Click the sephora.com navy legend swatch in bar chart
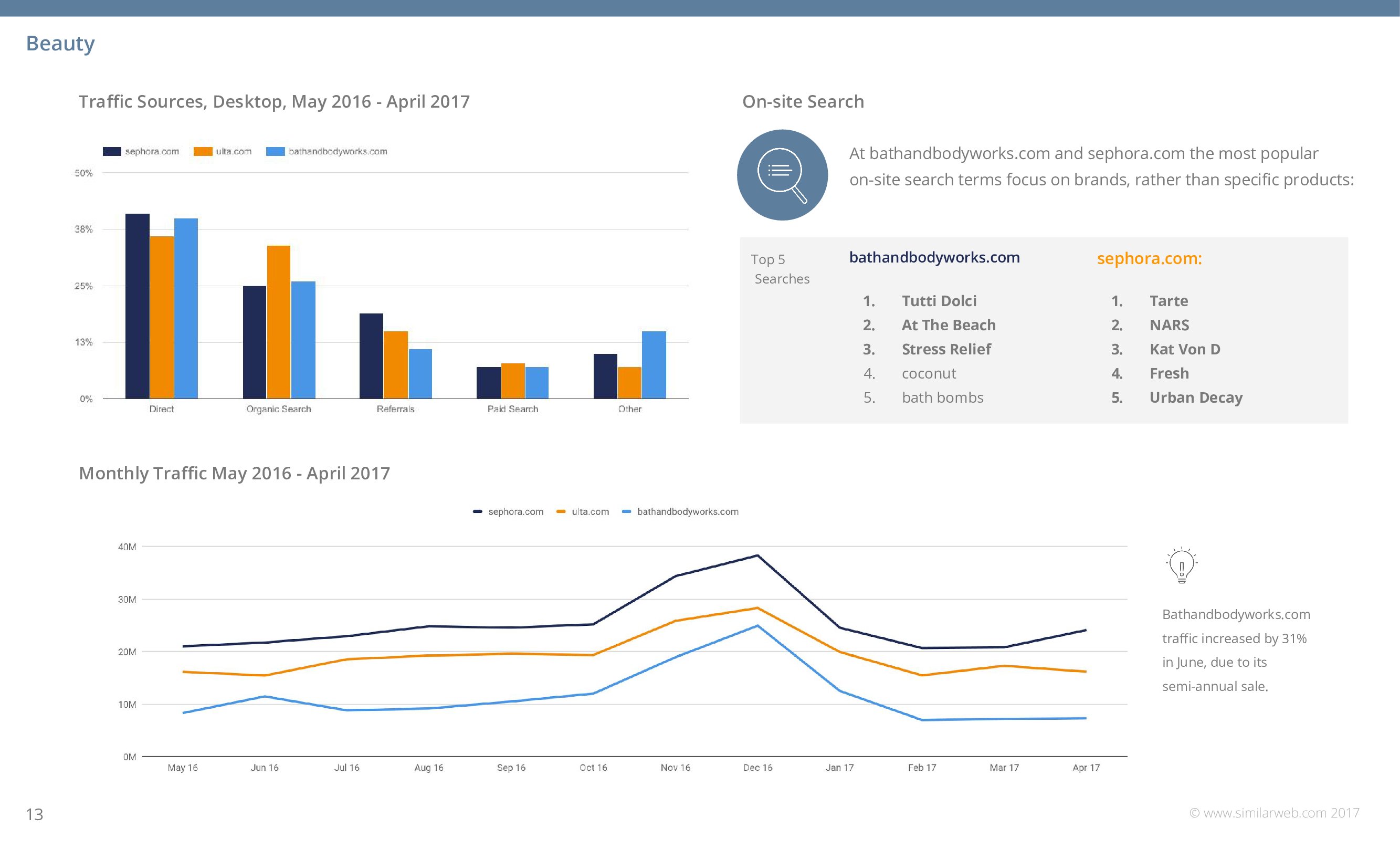The width and height of the screenshot is (1400, 849). pos(112,151)
